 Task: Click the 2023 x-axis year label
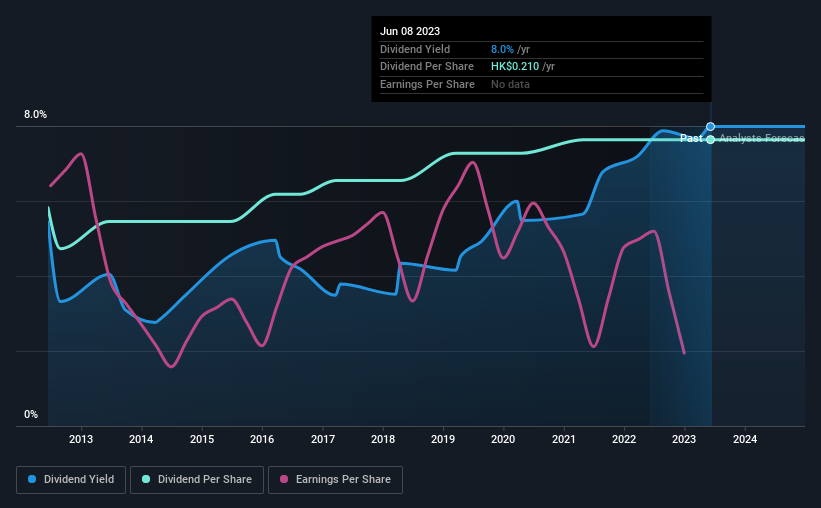pos(684,439)
